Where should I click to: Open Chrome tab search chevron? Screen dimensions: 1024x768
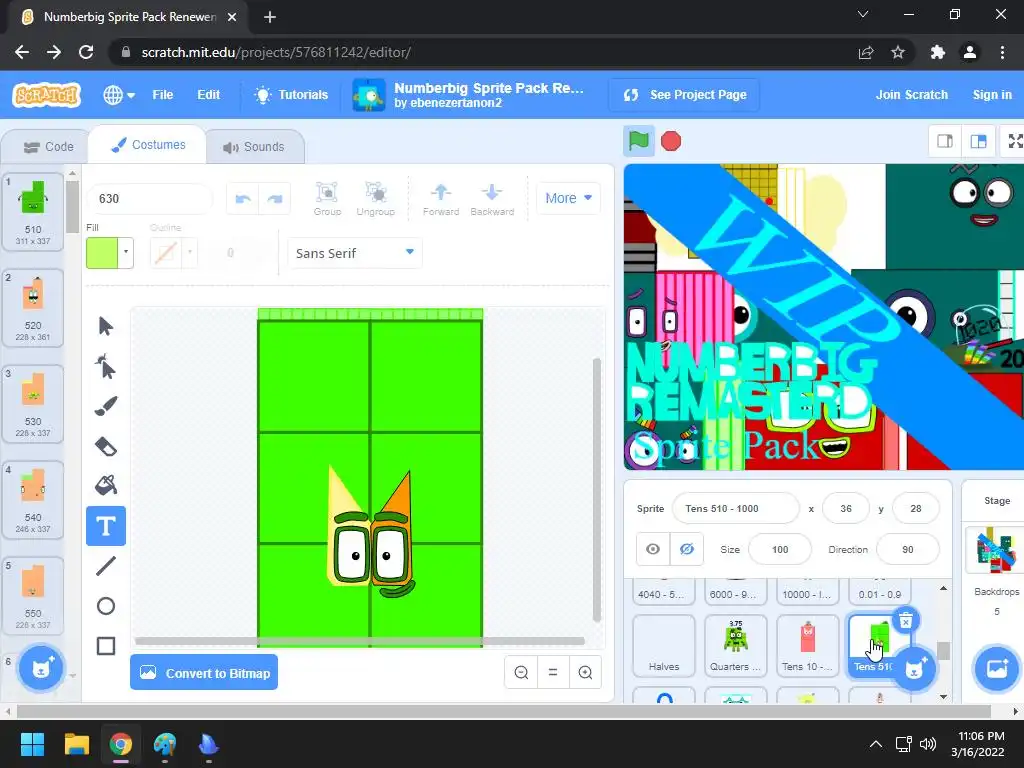pos(863,14)
